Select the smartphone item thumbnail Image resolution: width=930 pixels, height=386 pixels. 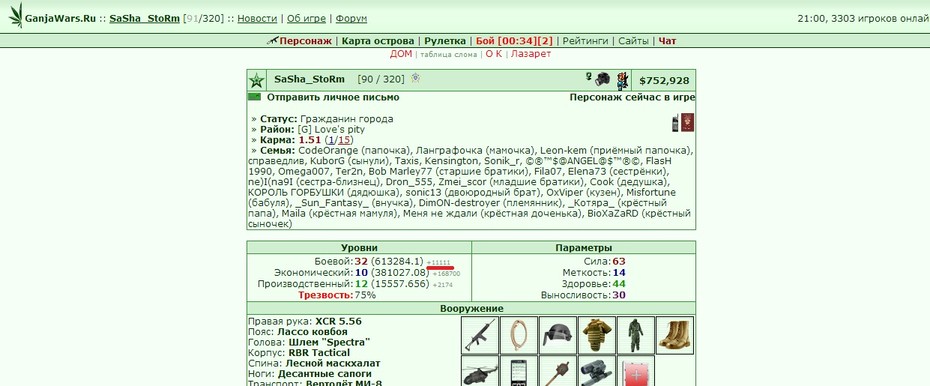[518, 371]
